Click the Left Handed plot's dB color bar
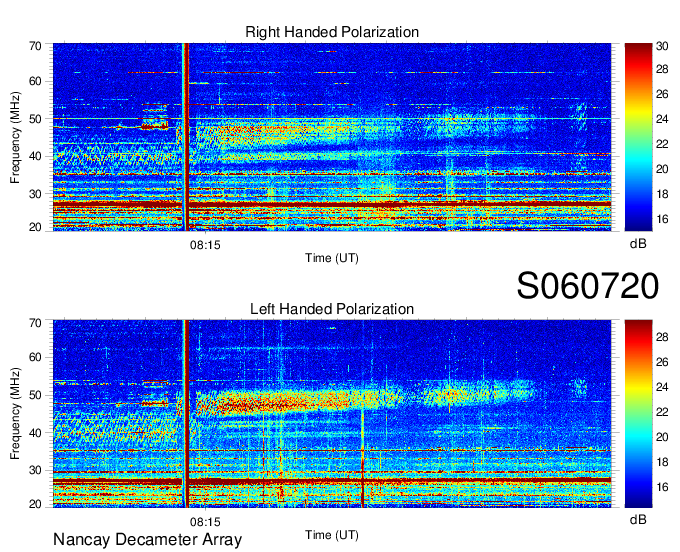The height and width of the screenshot is (552, 680). (638, 414)
